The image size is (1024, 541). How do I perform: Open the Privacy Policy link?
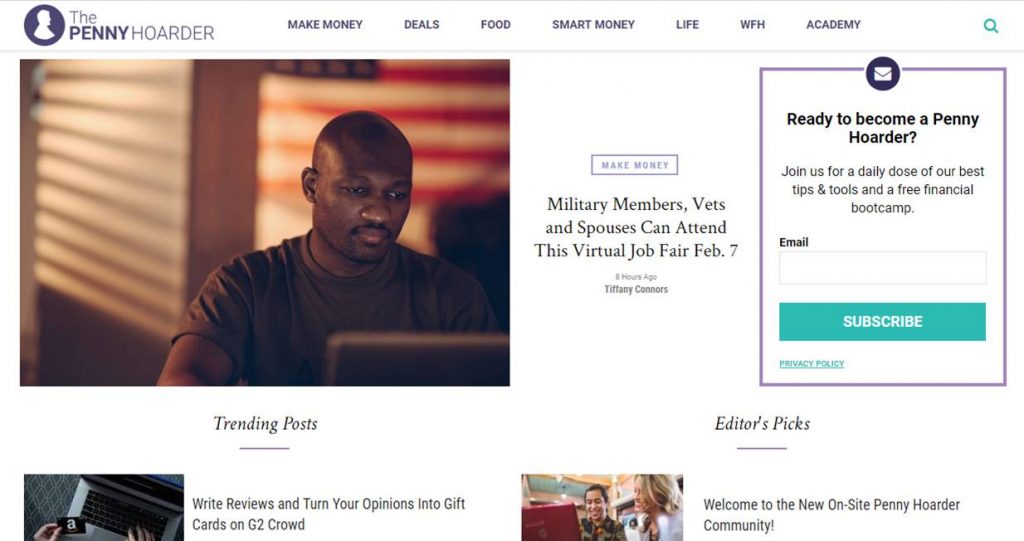[x=812, y=364]
